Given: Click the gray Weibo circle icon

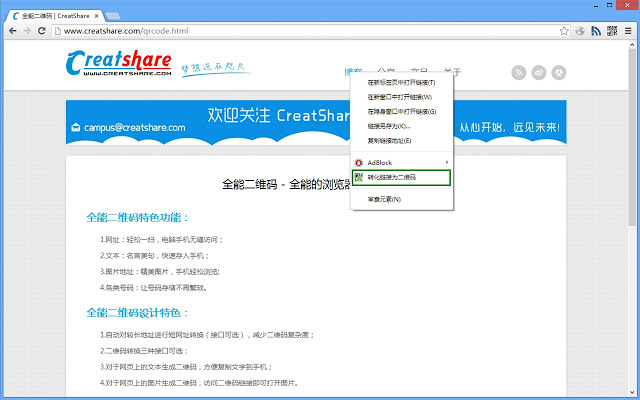Looking at the screenshot, I should pos(539,73).
